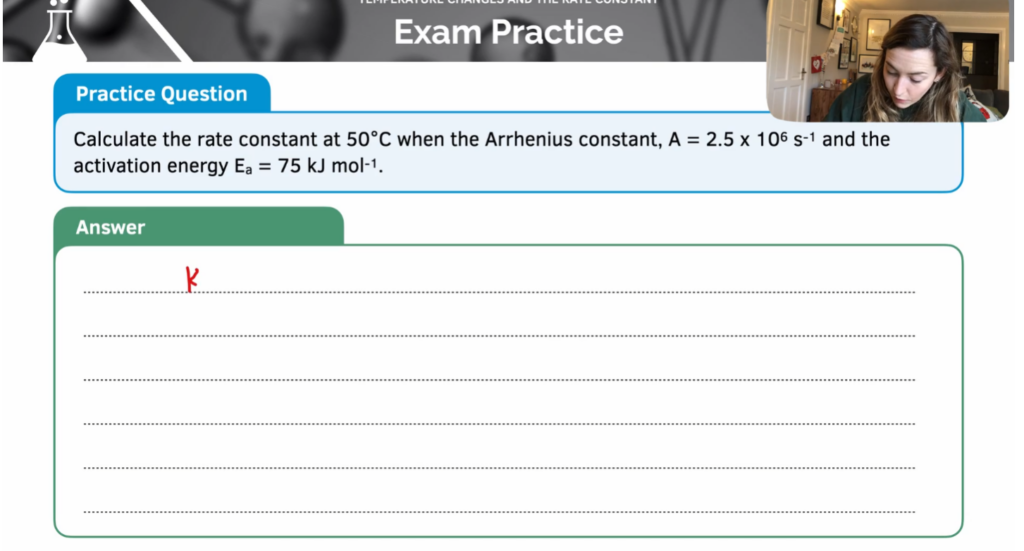This screenshot has width=1024, height=551.
Task: Click the 50°C temperature value
Action: coord(368,140)
